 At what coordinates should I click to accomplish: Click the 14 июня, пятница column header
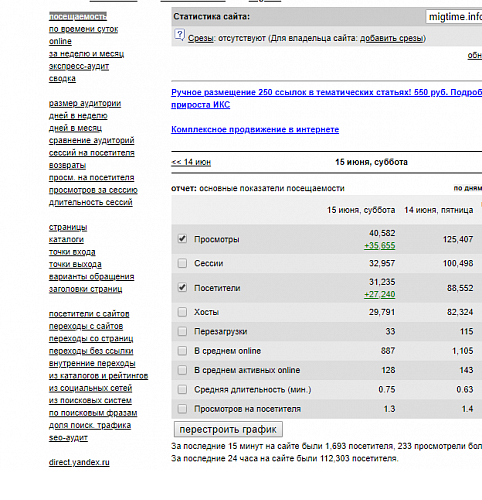click(x=439, y=210)
